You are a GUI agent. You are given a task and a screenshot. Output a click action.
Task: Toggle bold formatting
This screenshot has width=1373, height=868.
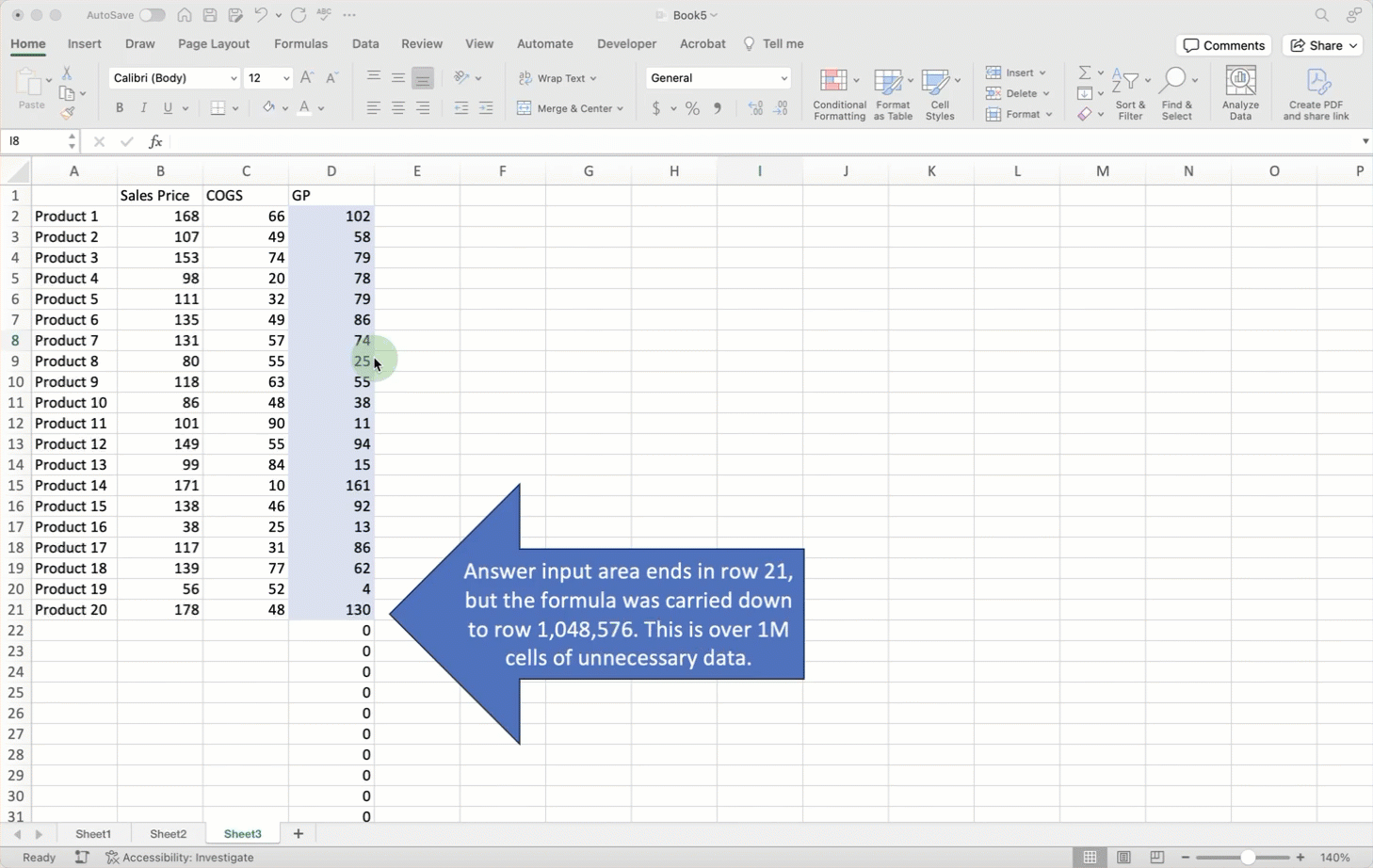pyautogui.click(x=120, y=108)
